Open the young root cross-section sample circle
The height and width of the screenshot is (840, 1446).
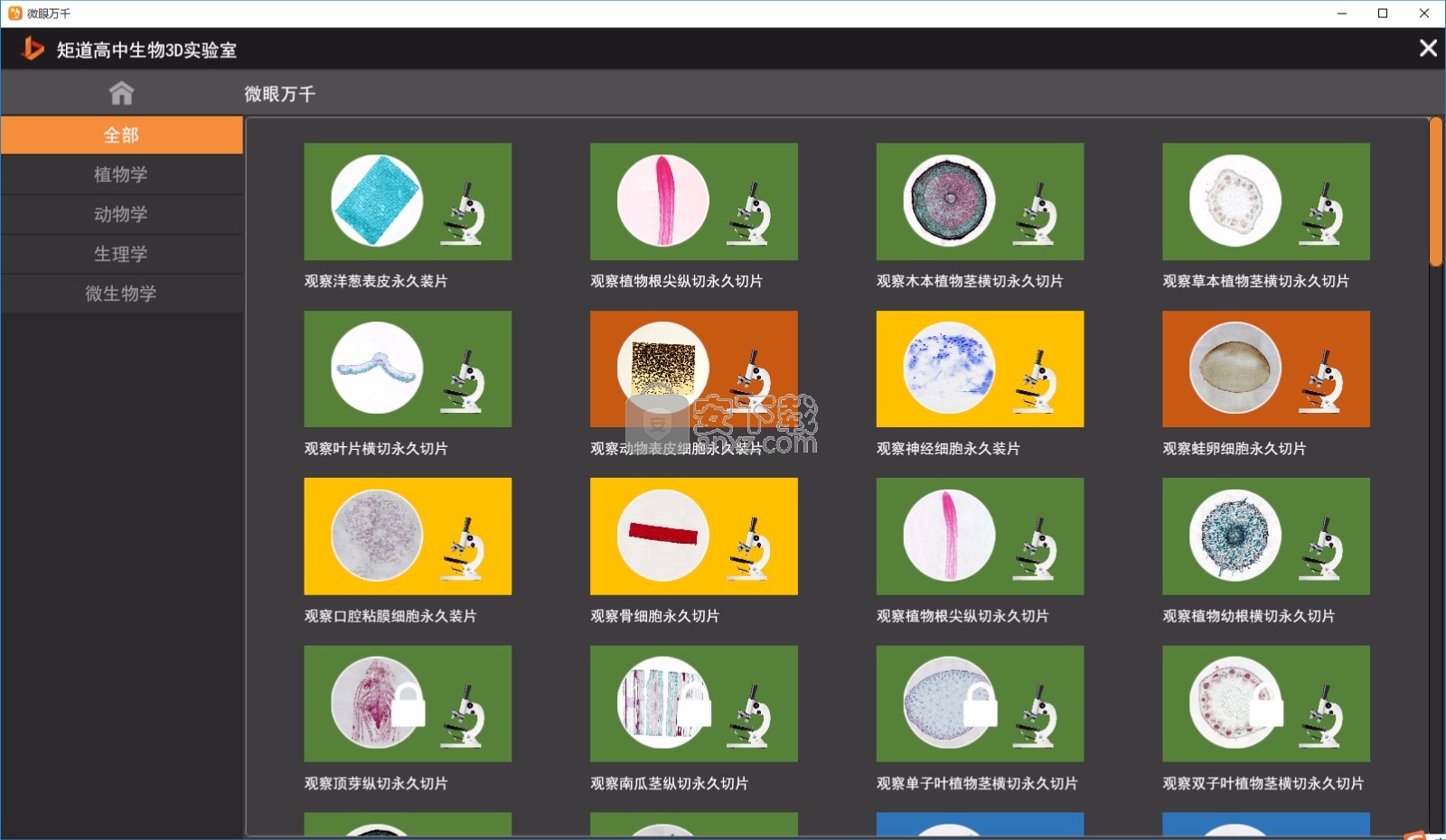point(1235,536)
